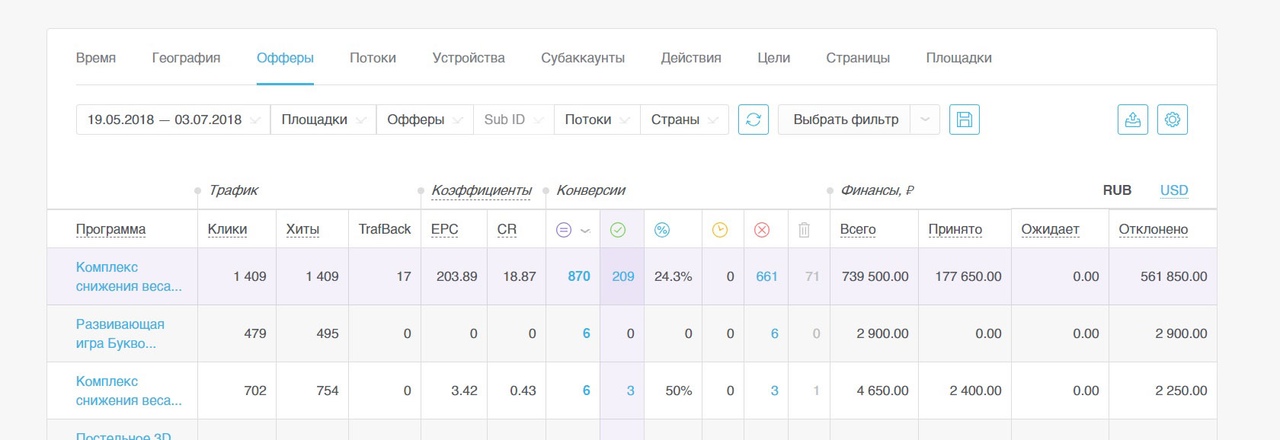The width and height of the screenshot is (1280, 440).
Task: Switch currency to USD
Action: (x=1174, y=190)
